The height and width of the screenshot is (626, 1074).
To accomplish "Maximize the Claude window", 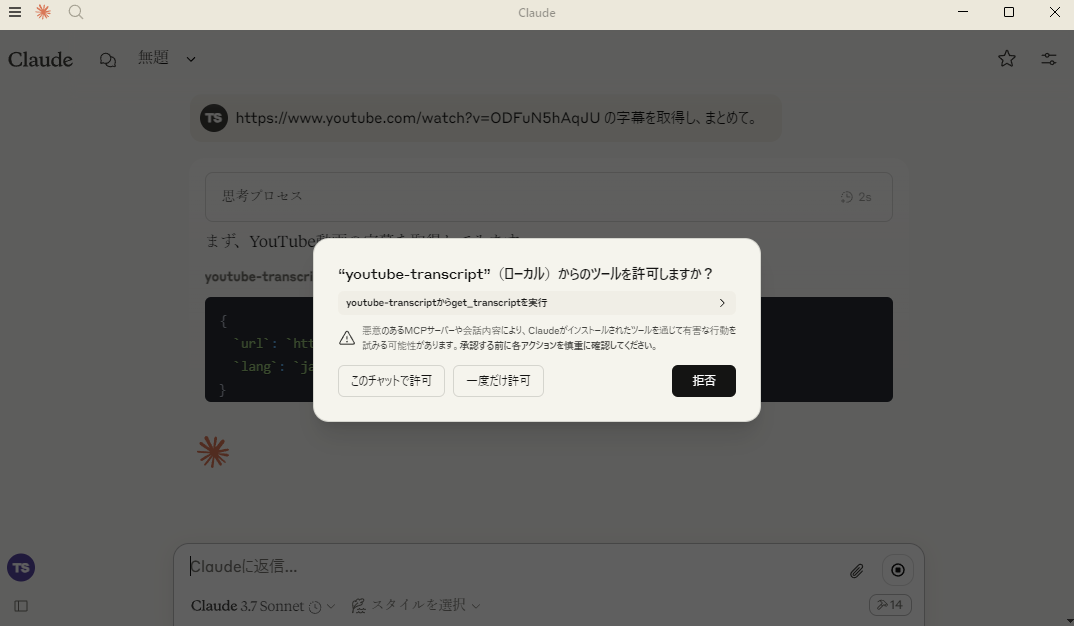I will [x=1008, y=12].
